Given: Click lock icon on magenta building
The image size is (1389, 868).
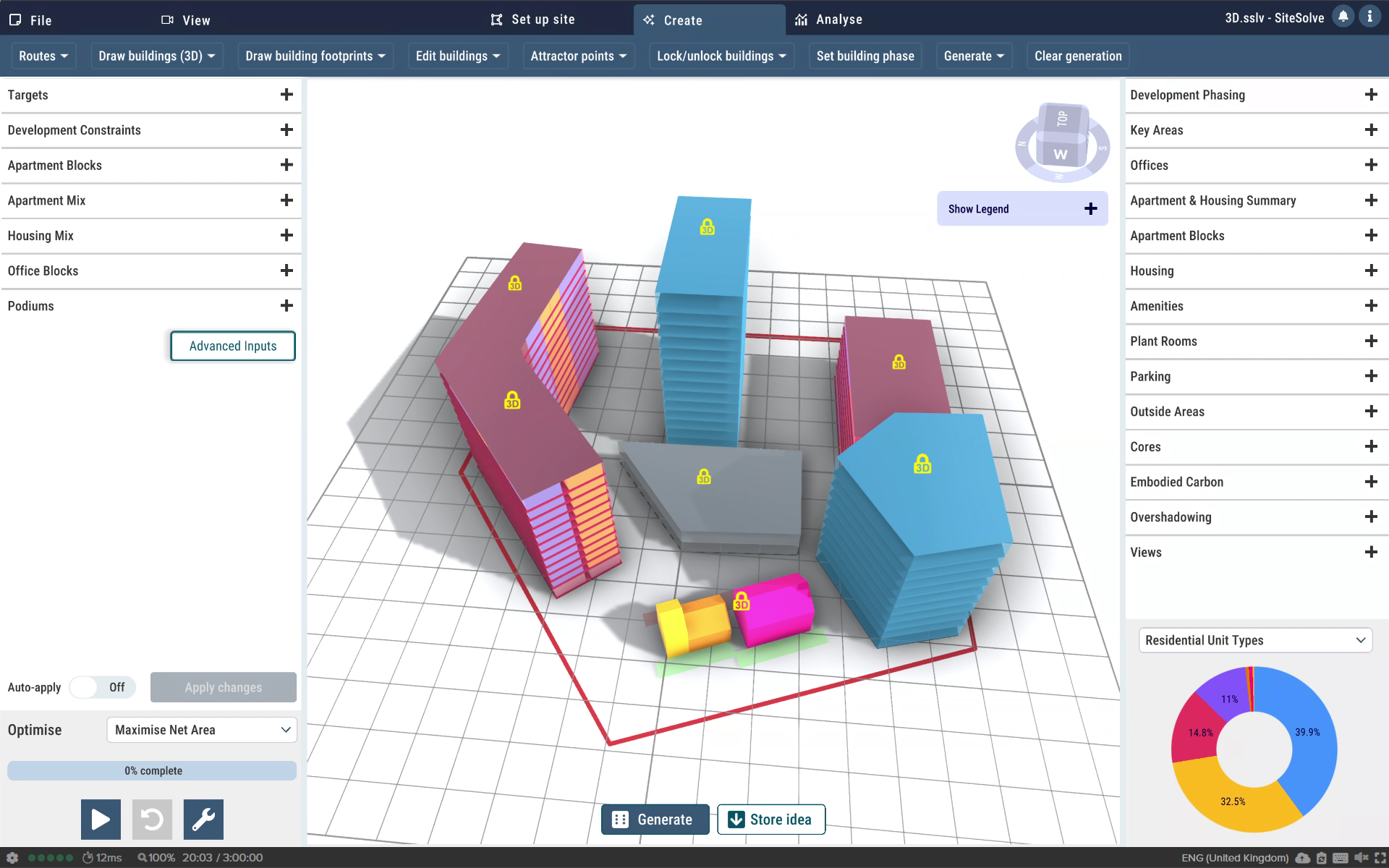Looking at the screenshot, I should (742, 601).
